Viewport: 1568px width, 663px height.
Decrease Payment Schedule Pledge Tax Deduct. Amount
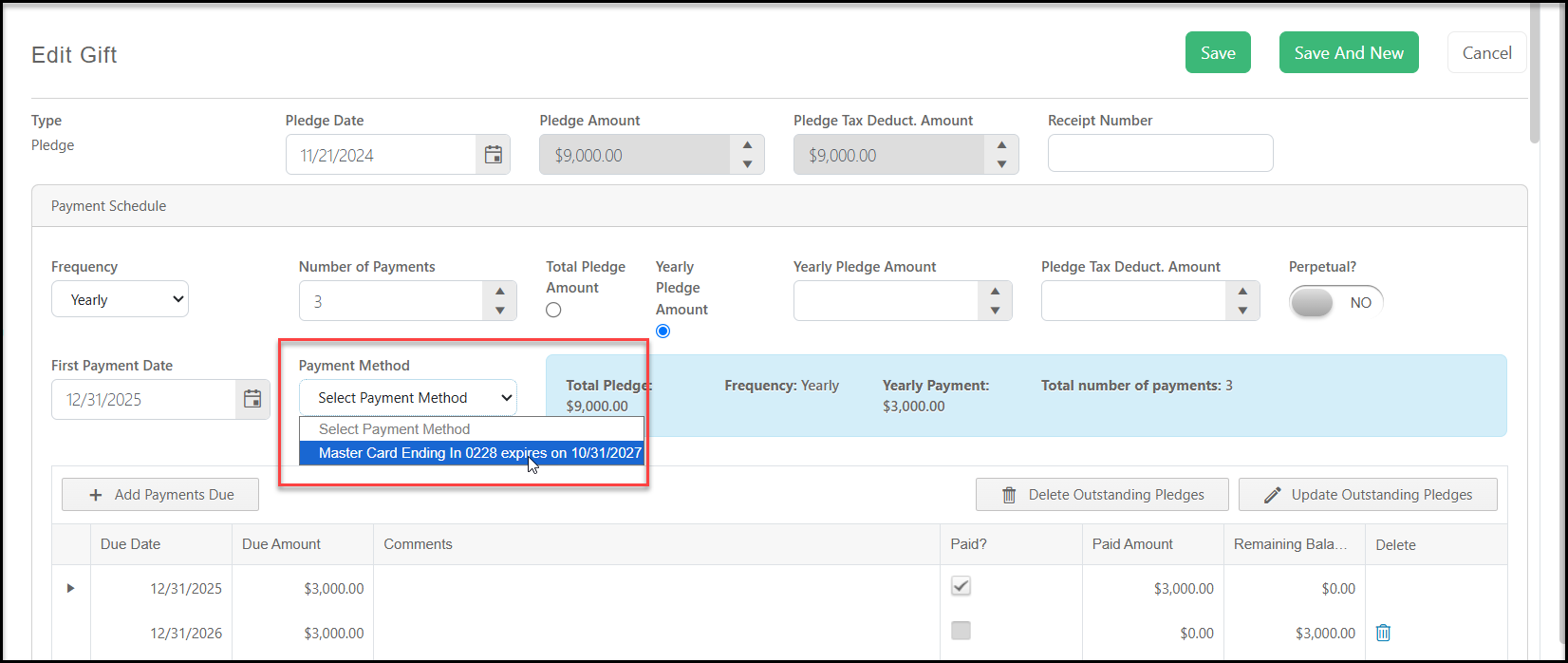[1242, 311]
